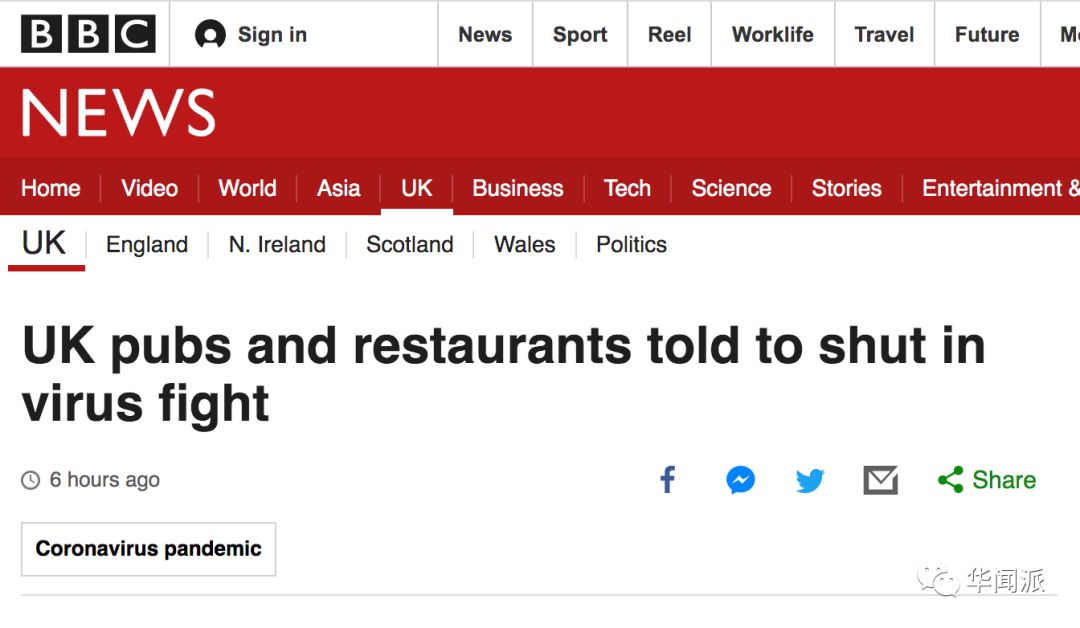This screenshot has height=628, width=1080.
Task: Click the Coronavirus pandemic topic tag
Action: click(x=148, y=549)
